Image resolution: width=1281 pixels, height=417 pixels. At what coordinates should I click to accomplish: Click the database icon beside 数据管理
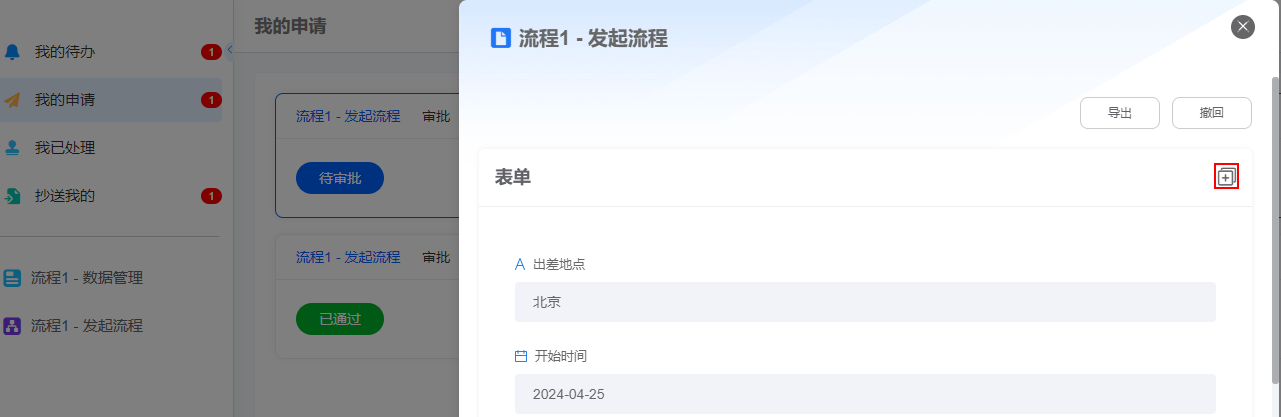[x=12, y=278]
